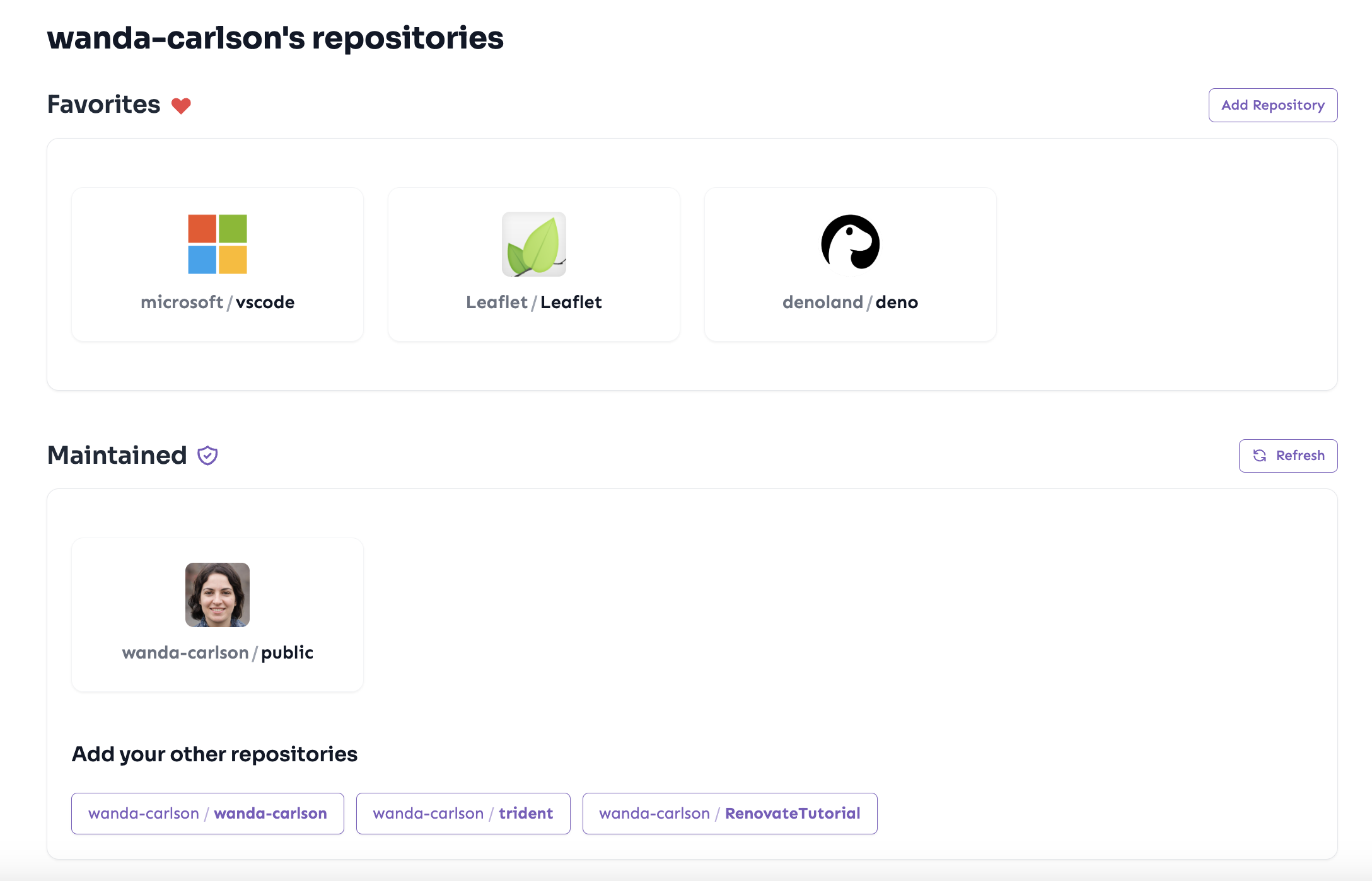1372x881 pixels.
Task: Open Leaflet / Leaflet repository name
Action: (534, 302)
